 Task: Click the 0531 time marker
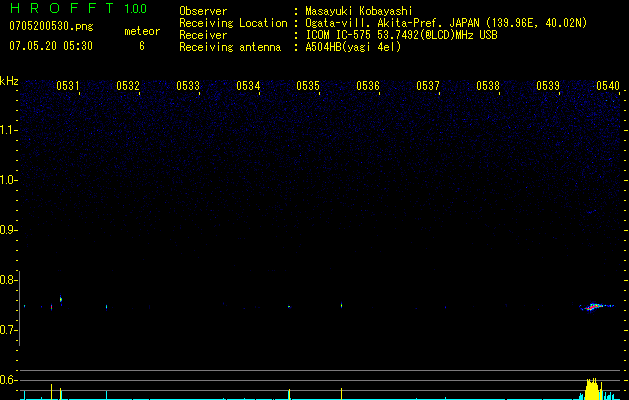tap(68, 85)
